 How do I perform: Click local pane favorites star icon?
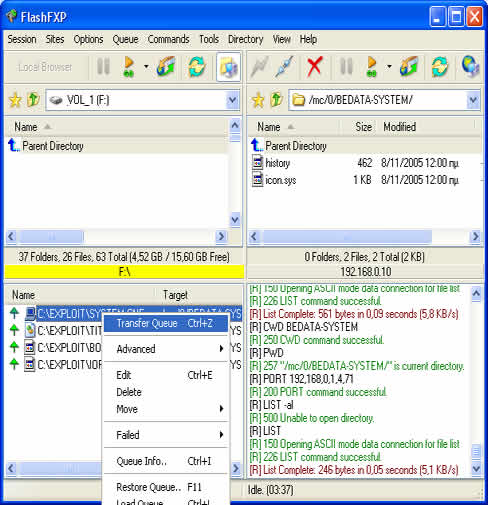[x=15, y=100]
